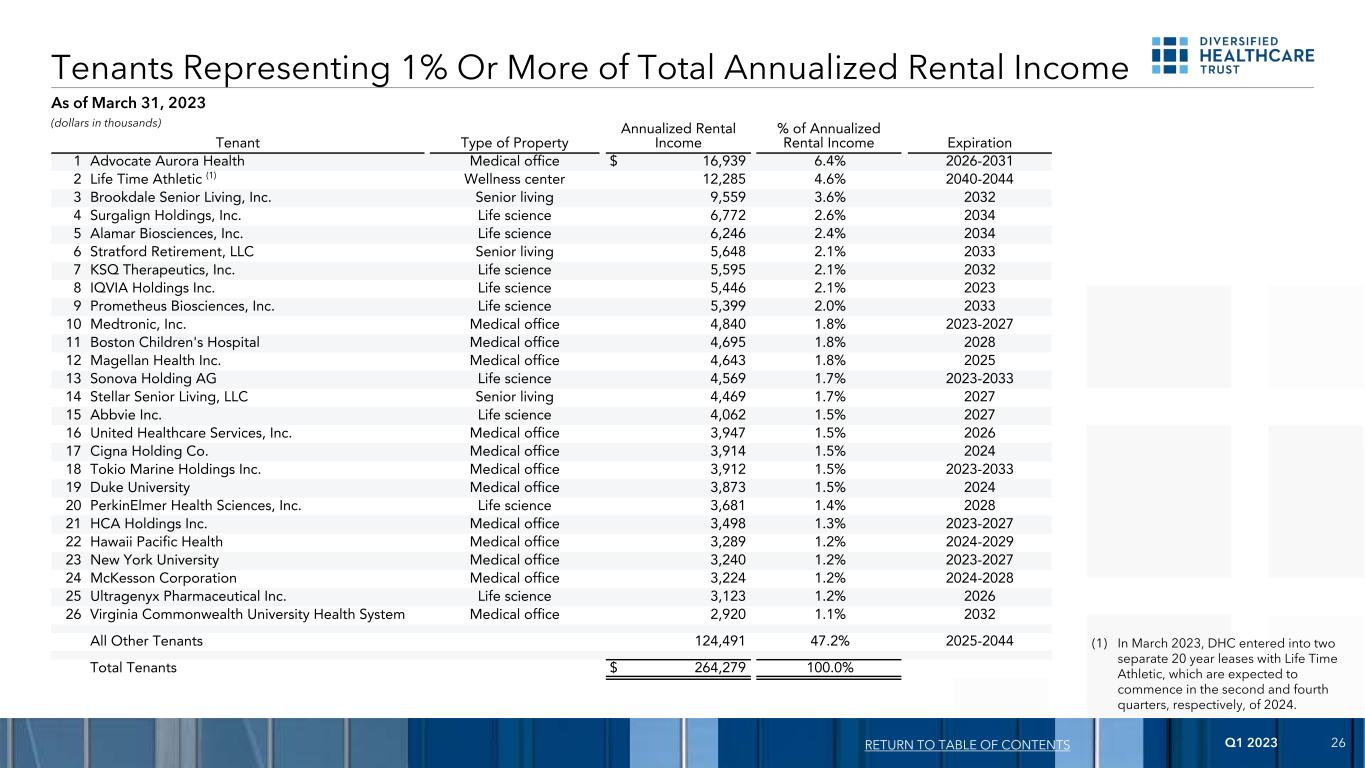Click the Advocate Aurora Health tenant row

[x=167, y=161]
